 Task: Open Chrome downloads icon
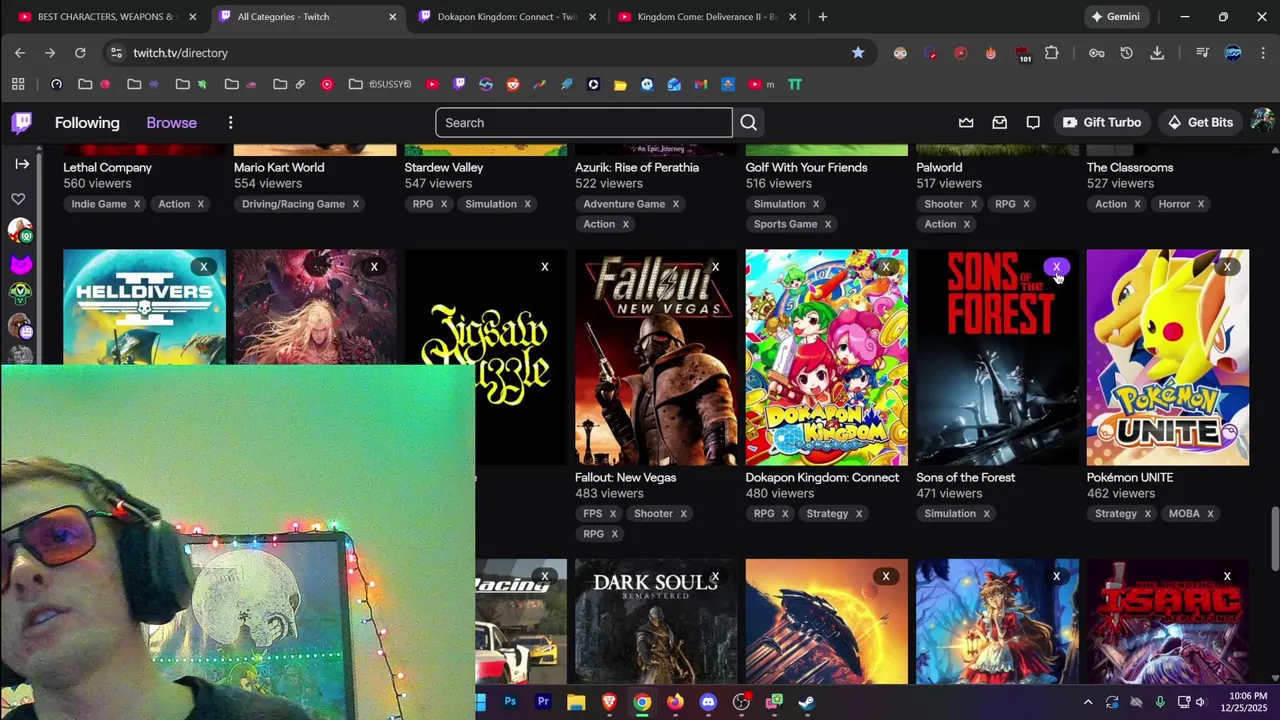click(x=1157, y=52)
